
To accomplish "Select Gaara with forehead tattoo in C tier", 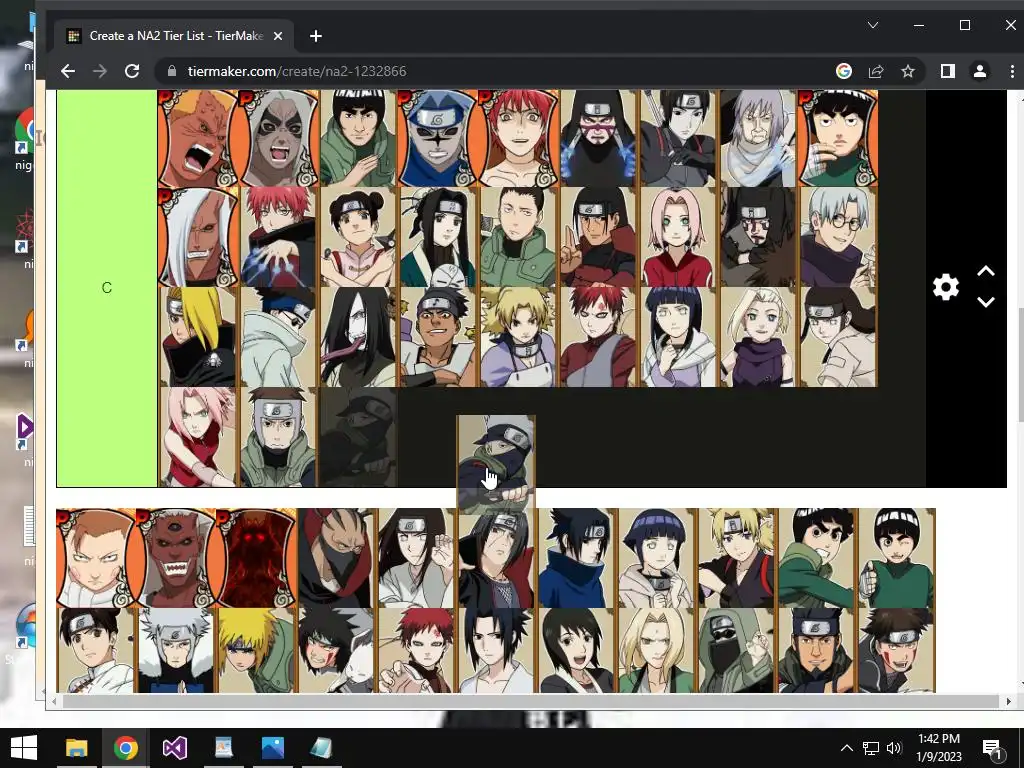I will pyautogui.click(x=598, y=337).
